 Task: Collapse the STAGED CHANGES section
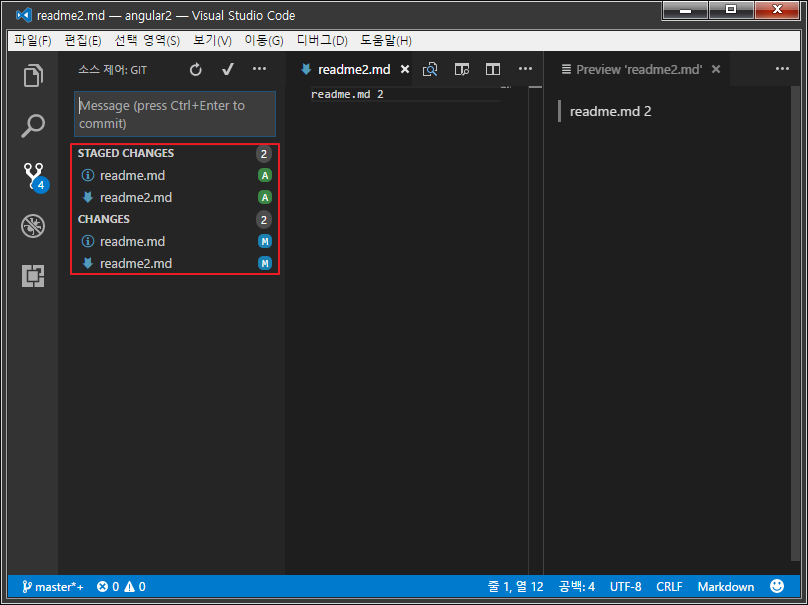click(126, 154)
